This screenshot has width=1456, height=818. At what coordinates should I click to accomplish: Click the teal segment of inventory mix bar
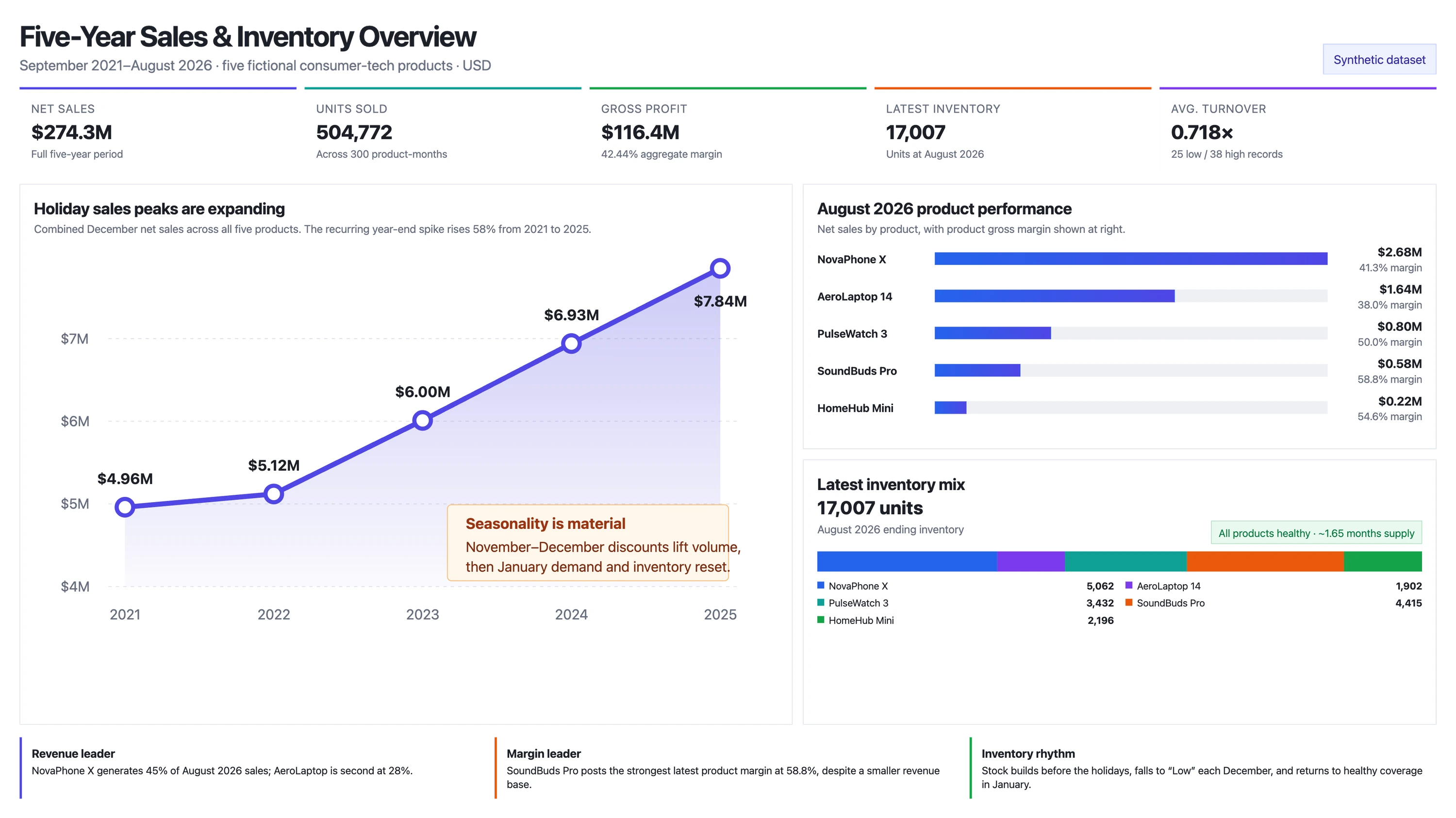pyautogui.click(x=1126, y=561)
